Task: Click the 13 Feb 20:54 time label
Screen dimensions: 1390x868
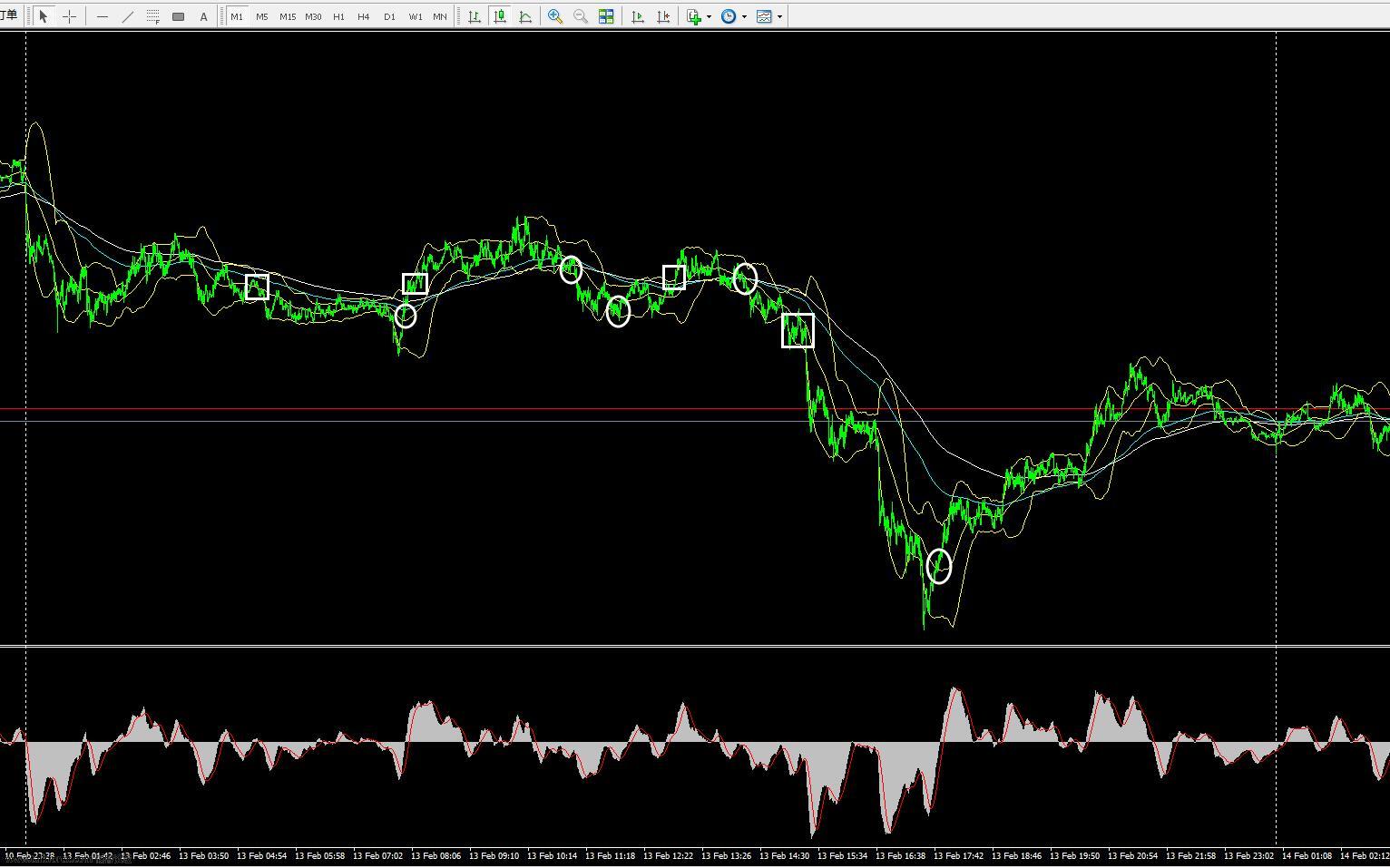Action: click(x=1134, y=855)
